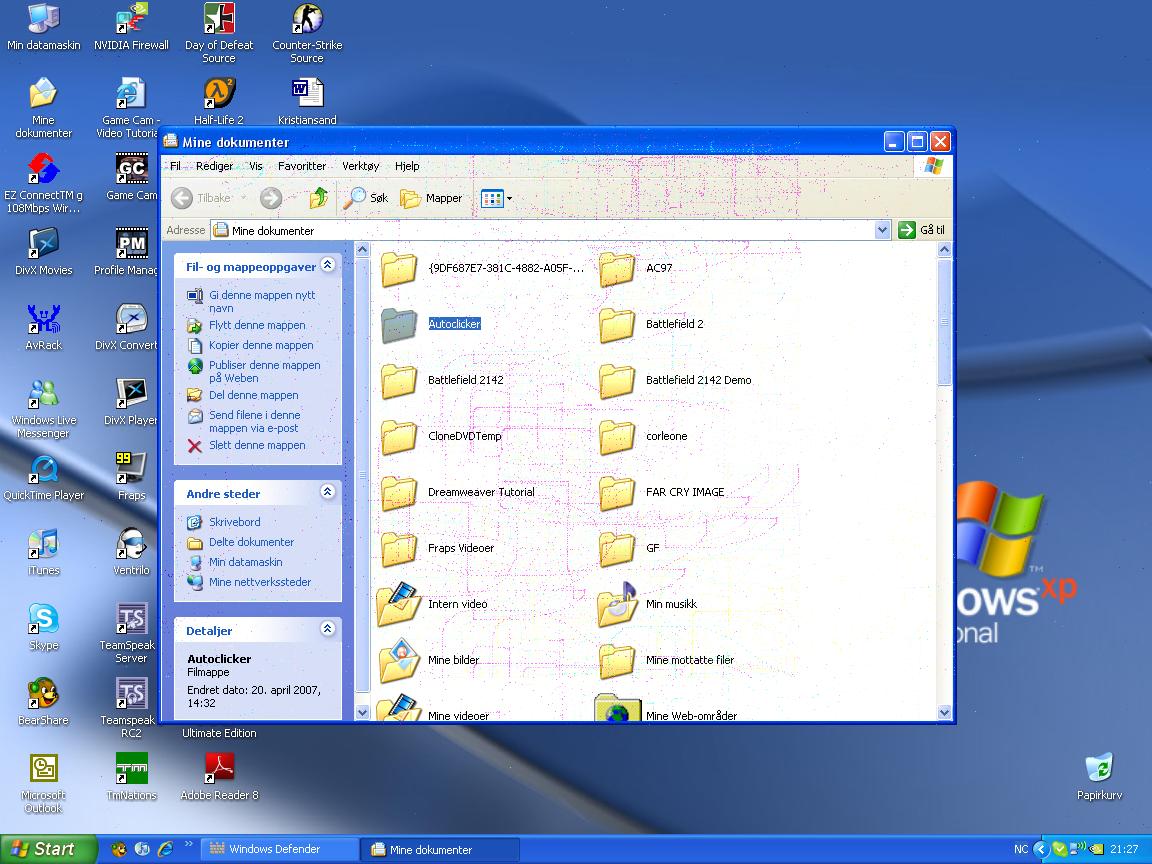Click the file list scroll down arrow

(x=945, y=712)
